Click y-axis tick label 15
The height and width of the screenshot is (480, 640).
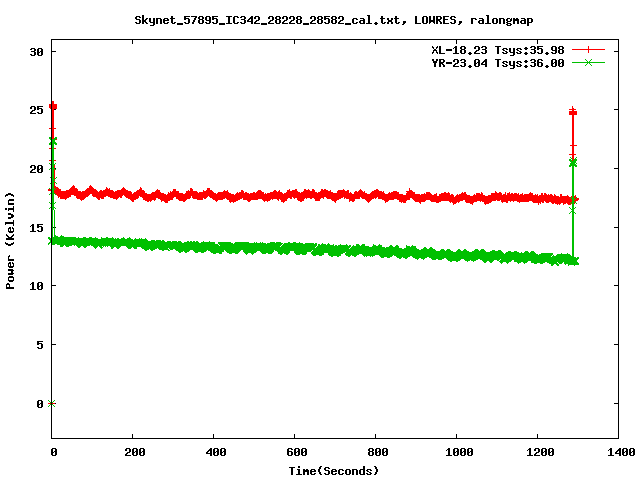pos(36,228)
